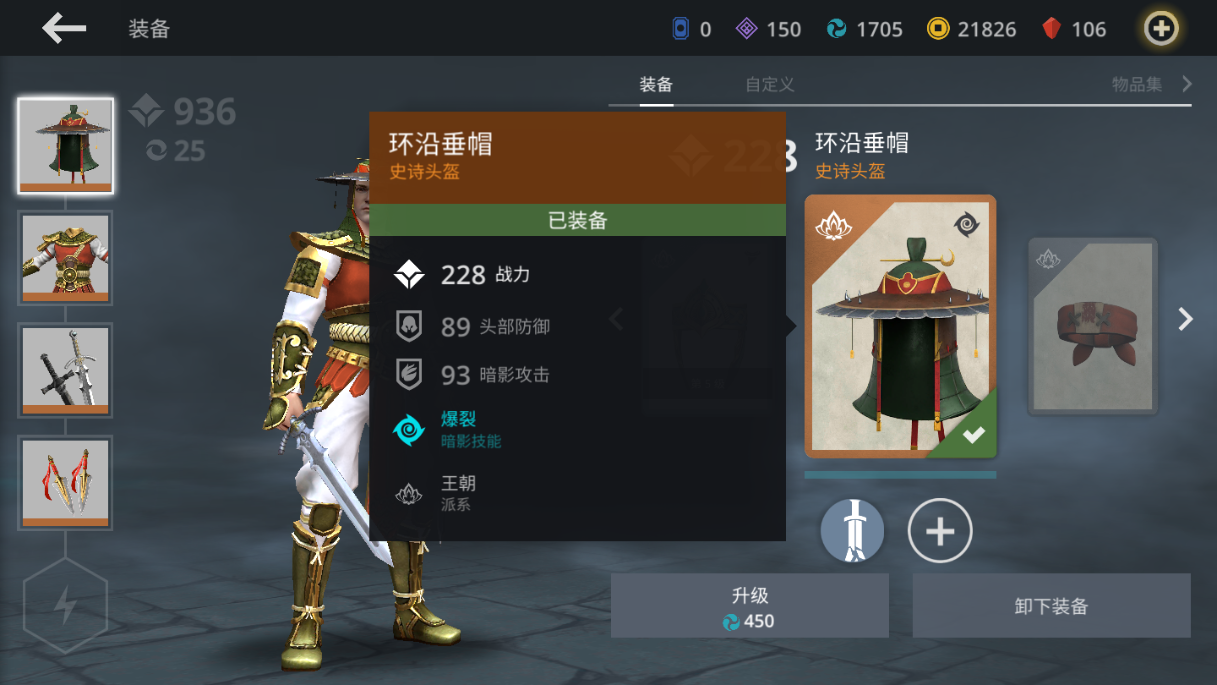Screen dimensions: 1217x685
Task: Click the 卸下装备 button
Action: click(x=1051, y=606)
